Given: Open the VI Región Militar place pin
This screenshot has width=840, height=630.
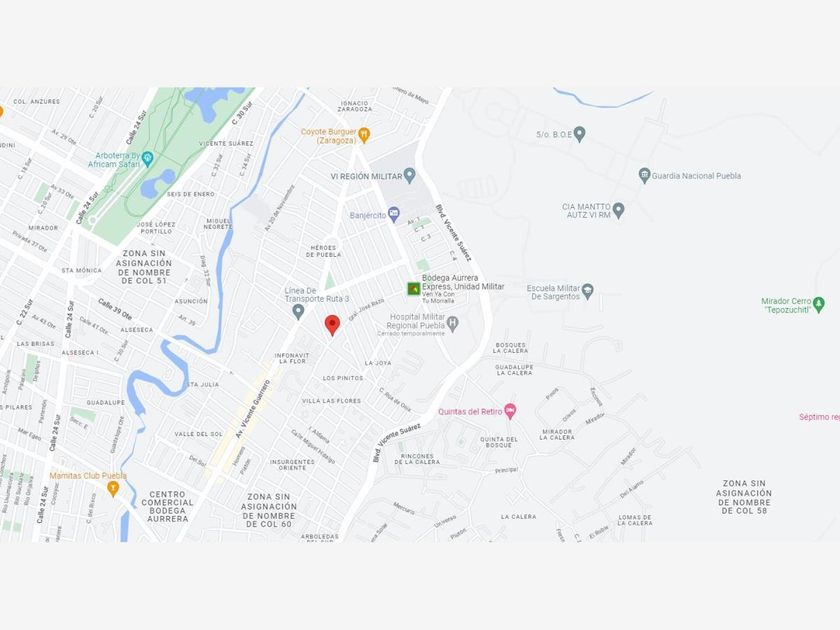Looking at the screenshot, I should (410, 175).
